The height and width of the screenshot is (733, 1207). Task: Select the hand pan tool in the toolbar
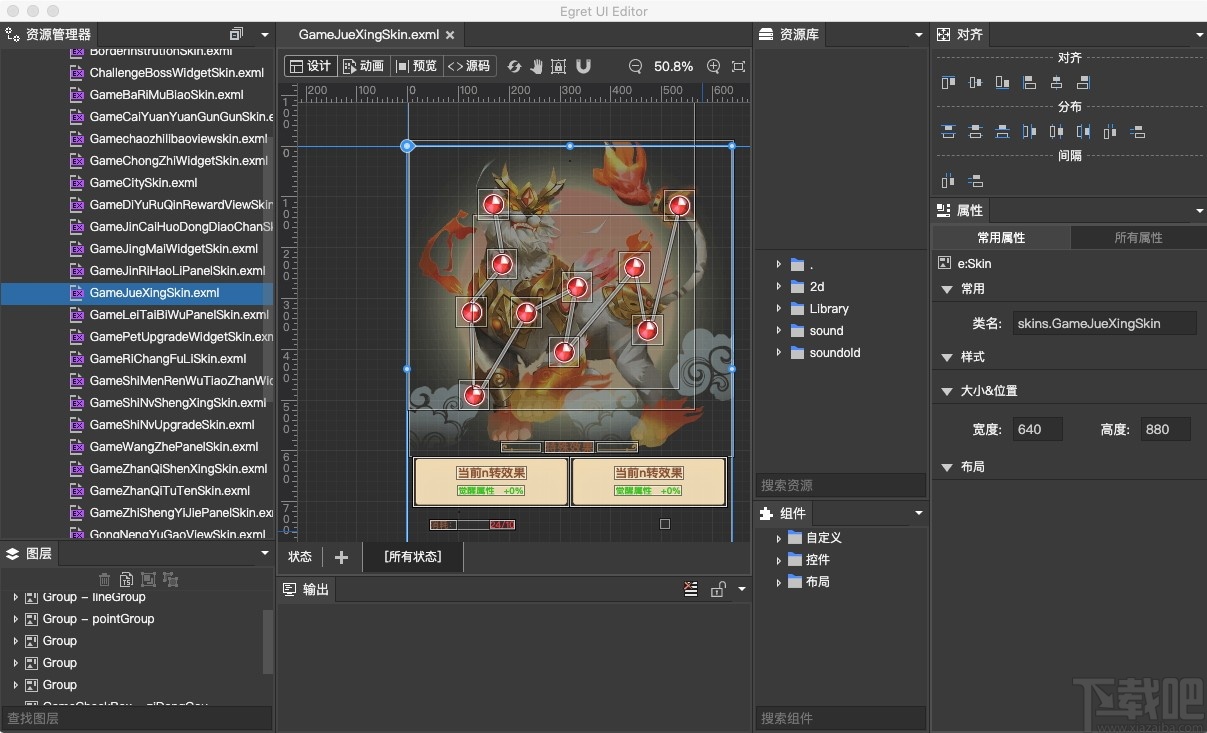536,66
